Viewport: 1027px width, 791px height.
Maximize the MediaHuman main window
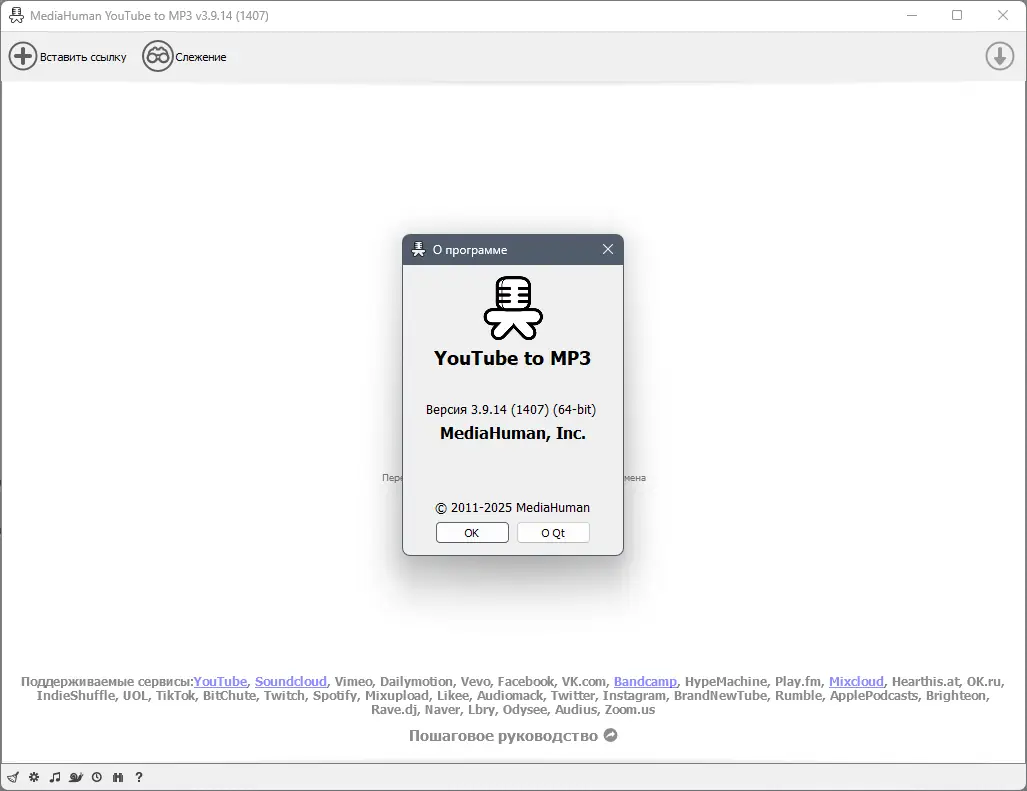tap(957, 15)
